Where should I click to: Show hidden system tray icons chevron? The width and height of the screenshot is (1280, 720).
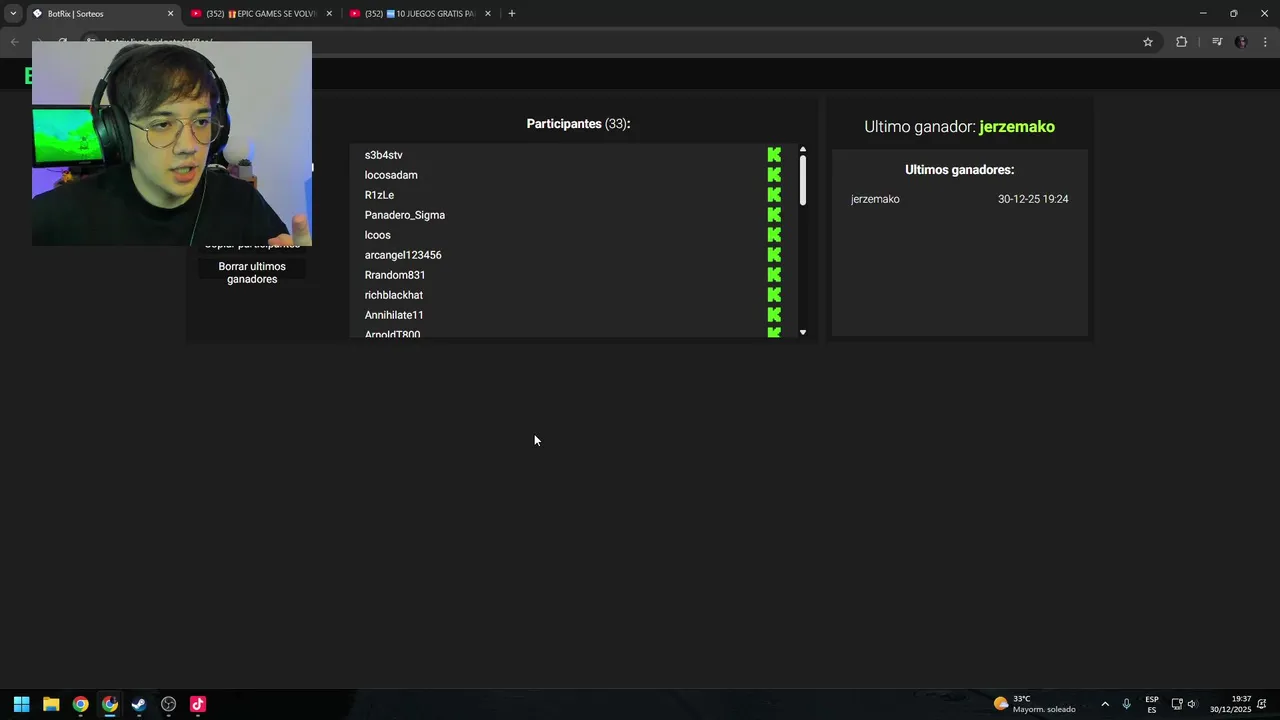1105,704
